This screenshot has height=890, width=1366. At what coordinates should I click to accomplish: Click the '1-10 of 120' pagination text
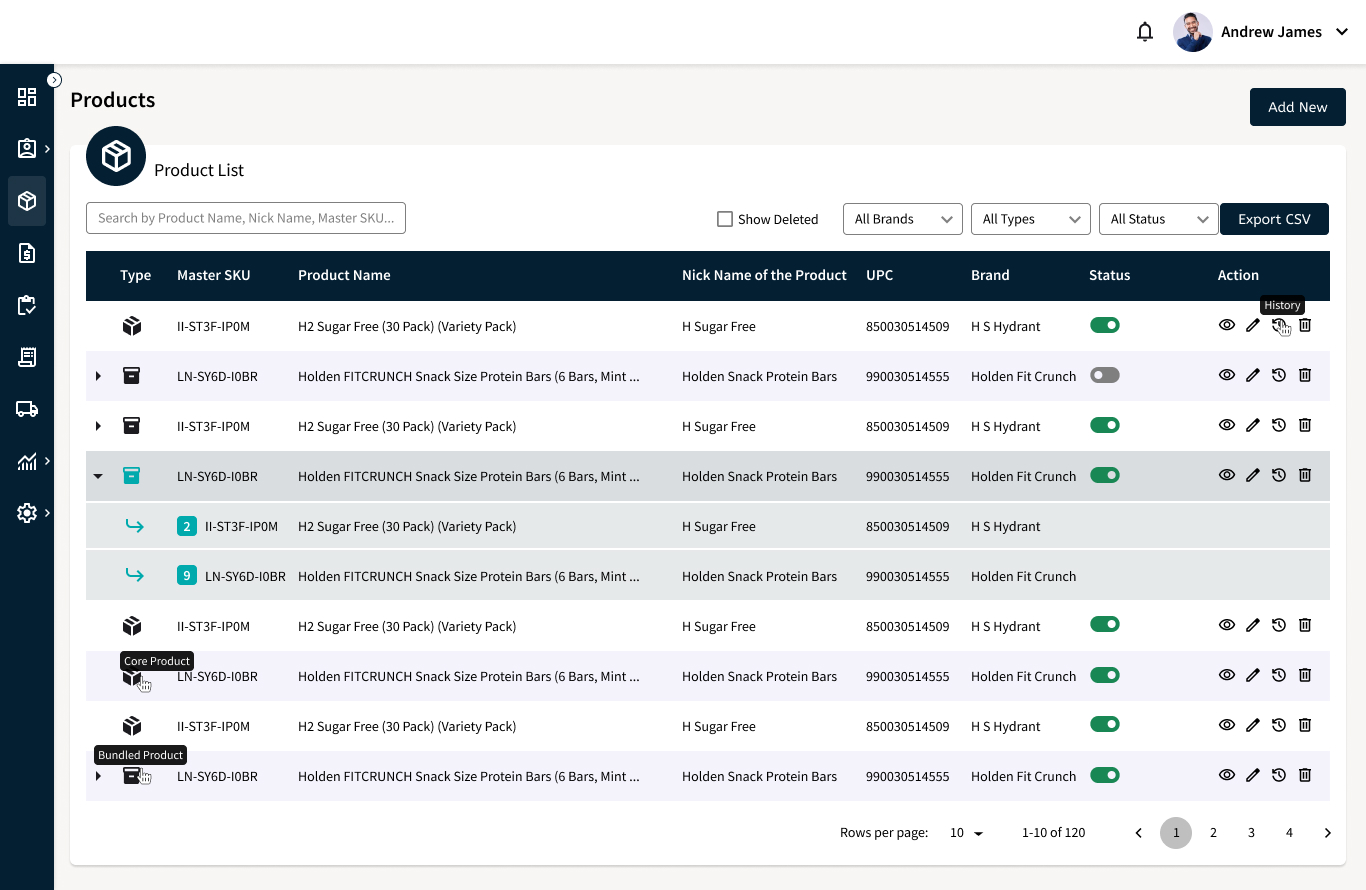coord(1053,833)
